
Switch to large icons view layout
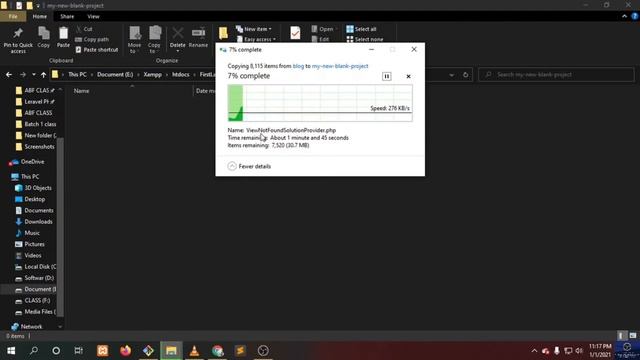(633, 336)
